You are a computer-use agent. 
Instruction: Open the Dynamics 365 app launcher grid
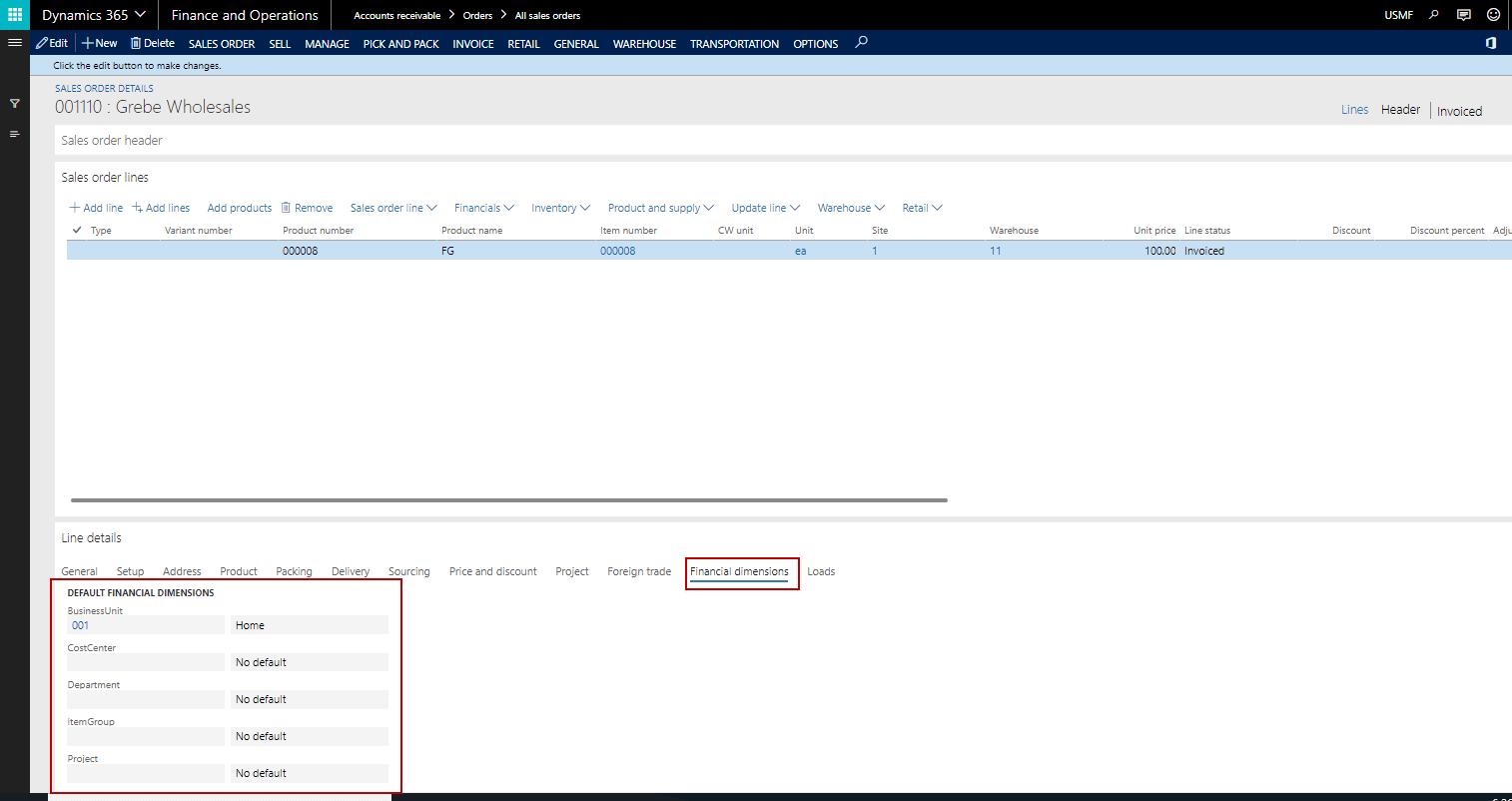point(15,15)
